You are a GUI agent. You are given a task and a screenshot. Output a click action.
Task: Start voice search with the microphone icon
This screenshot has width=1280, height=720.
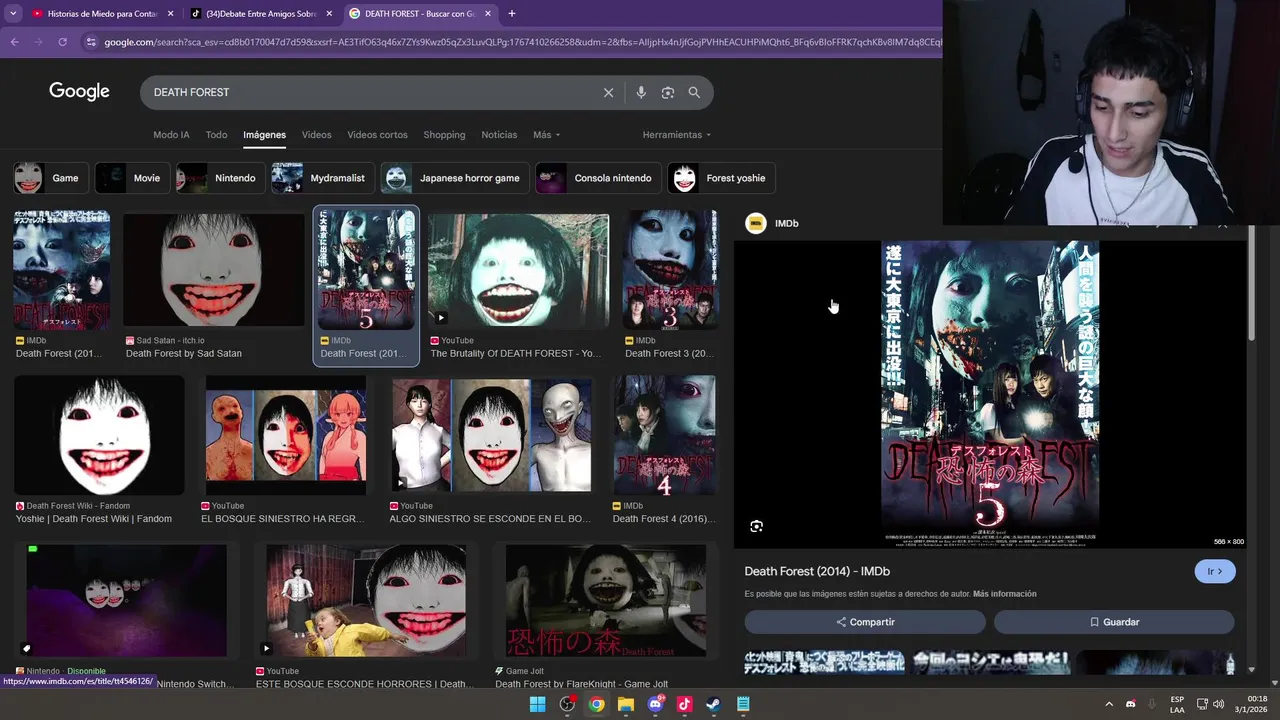coord(641,92)
